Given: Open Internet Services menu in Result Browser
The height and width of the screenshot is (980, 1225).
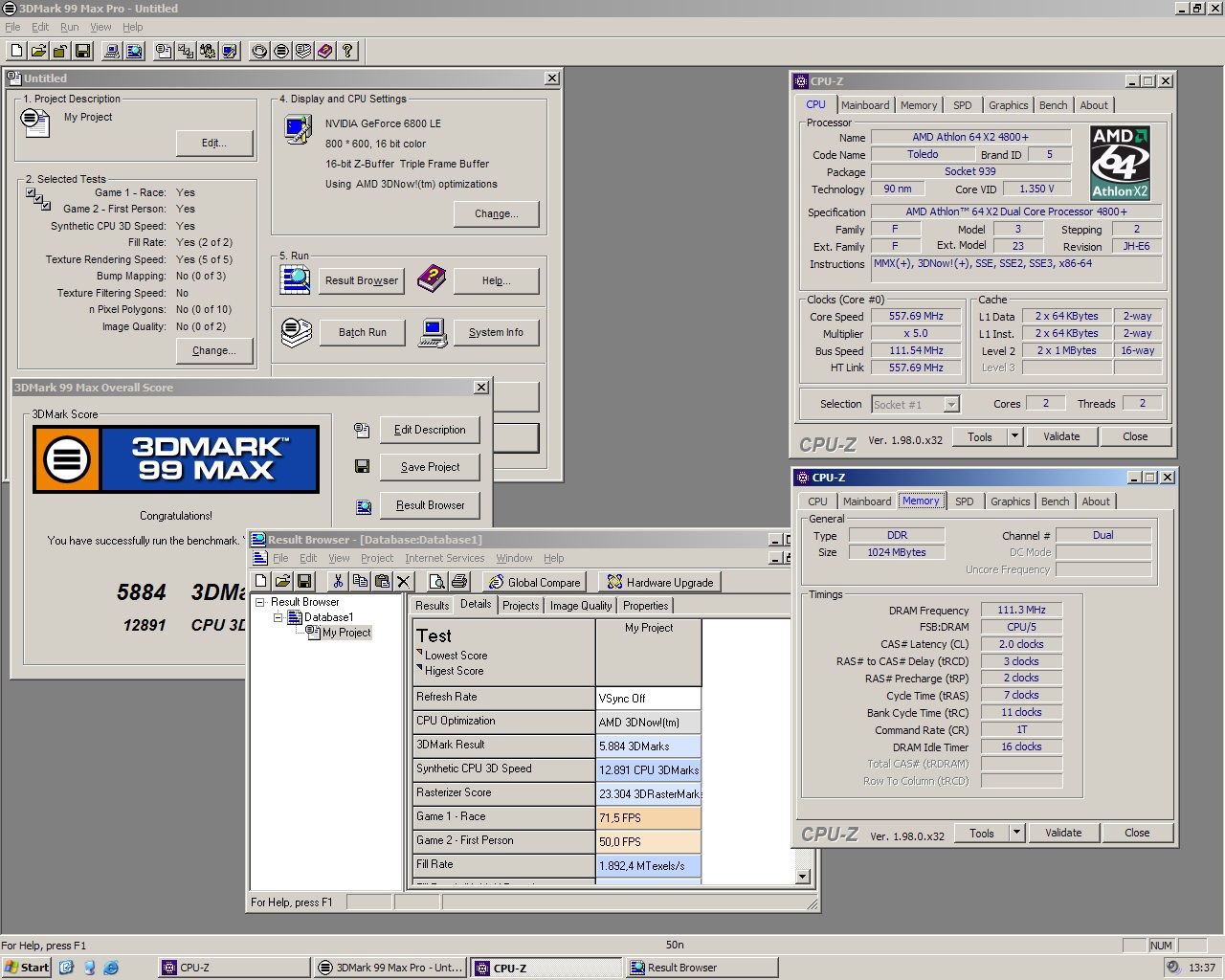Looking at the screenshot, I should pyautogui.click(x=444, y=558).
